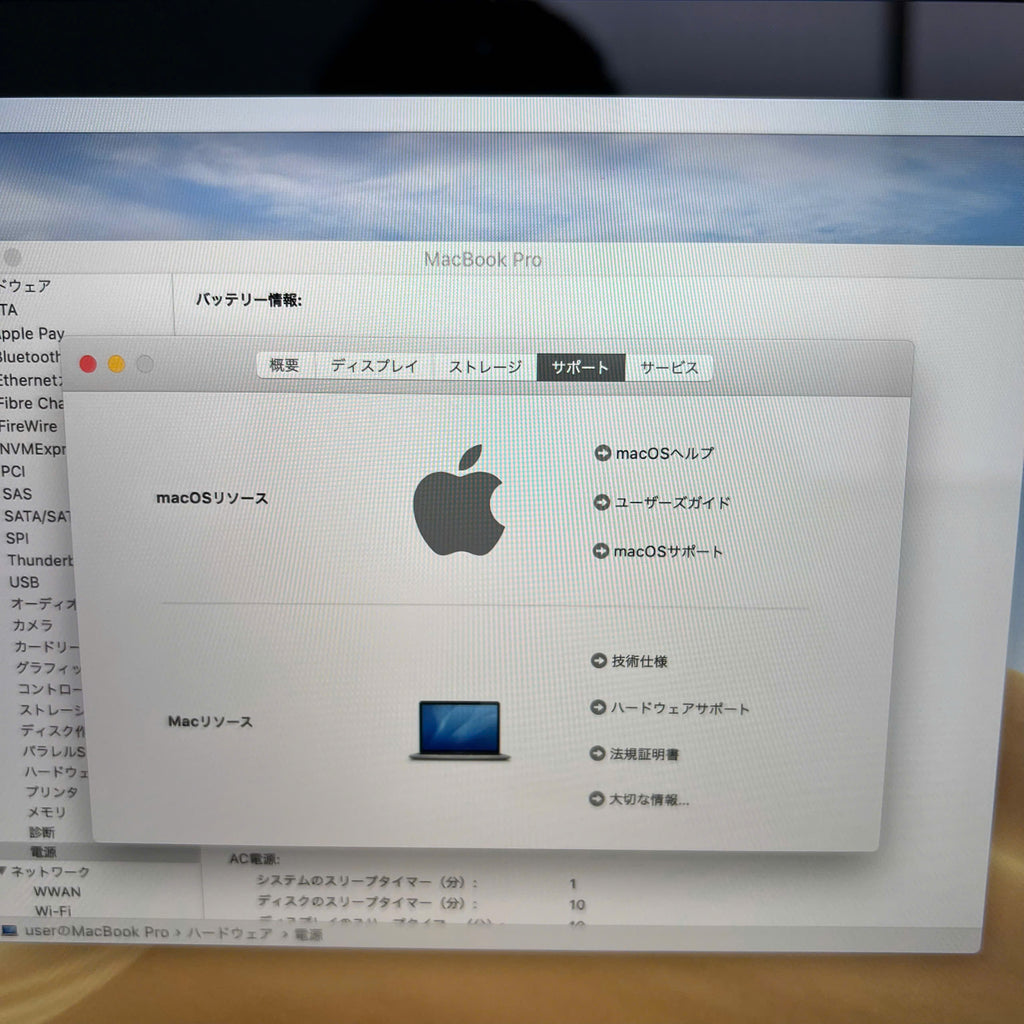Select ディスク作成 in the sidebar

click(x=53, y=730)
